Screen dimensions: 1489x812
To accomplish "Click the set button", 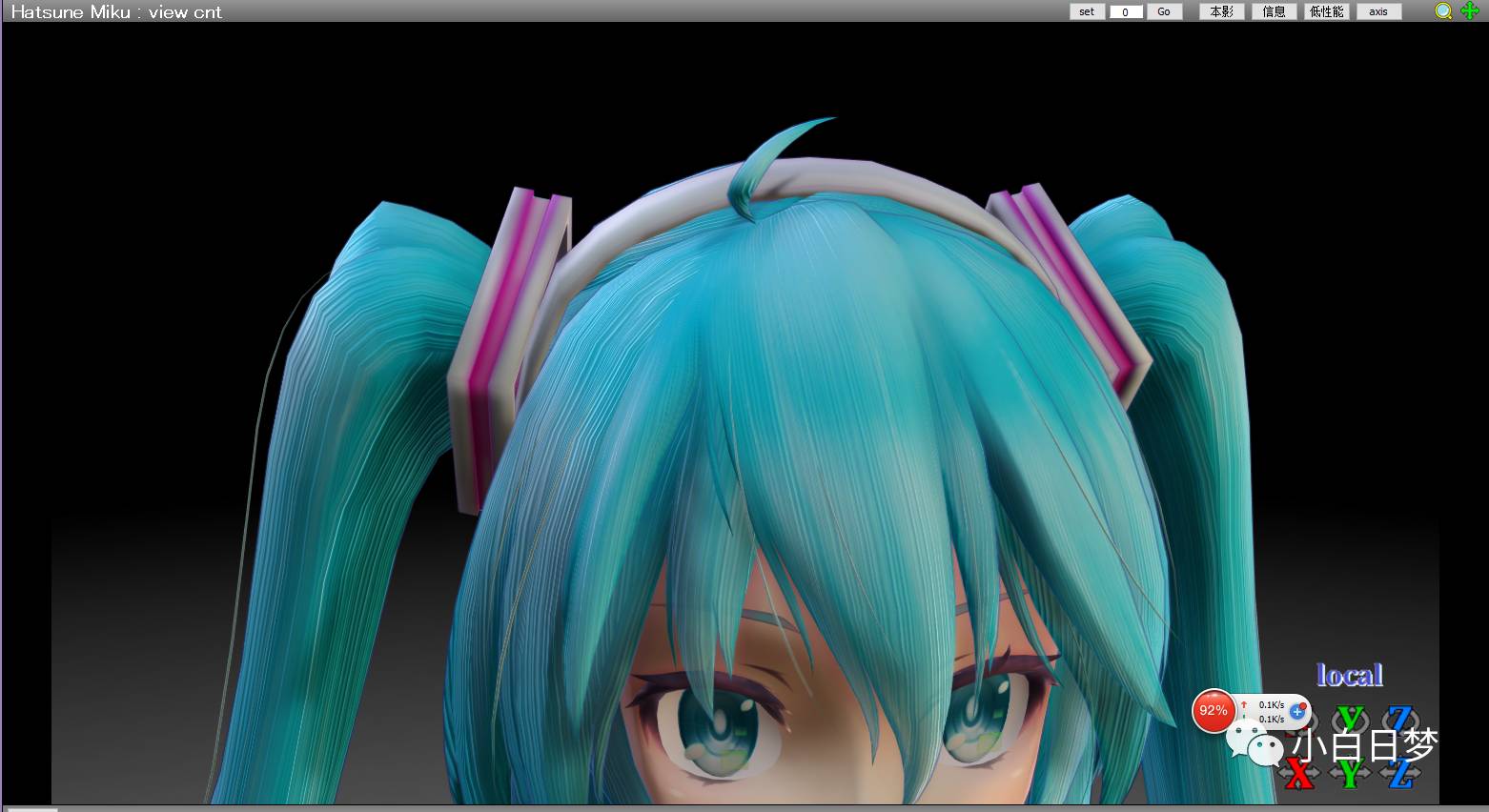I will [1087, 11].
